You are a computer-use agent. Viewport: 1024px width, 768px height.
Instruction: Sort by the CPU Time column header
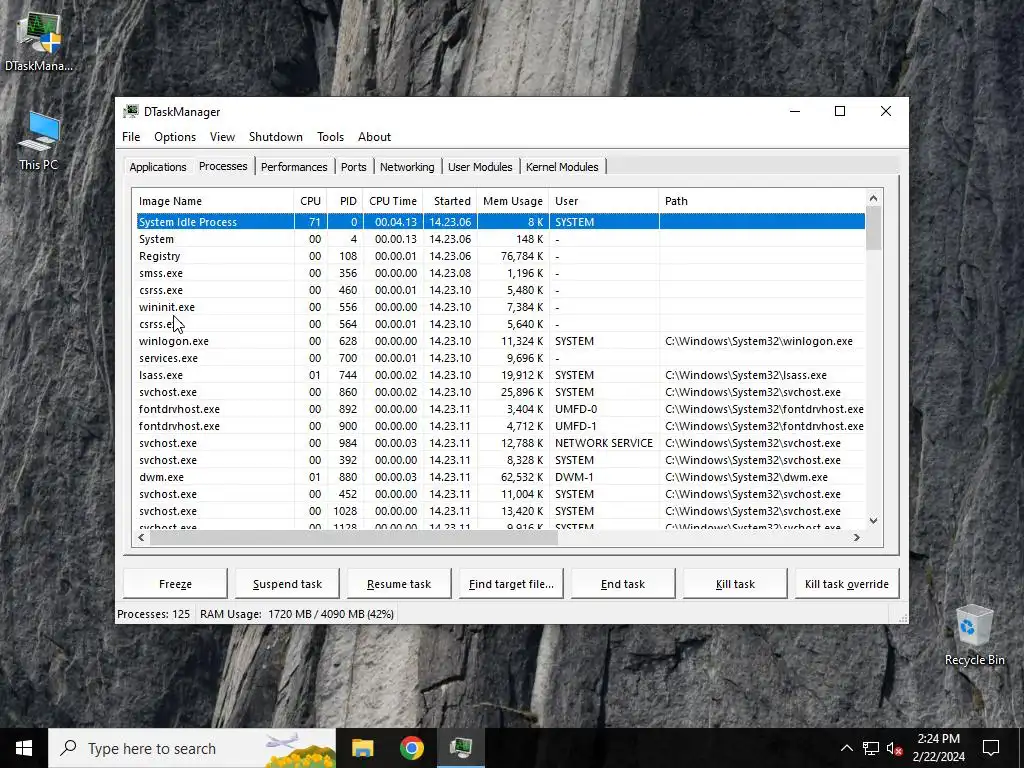pos(393,201)
